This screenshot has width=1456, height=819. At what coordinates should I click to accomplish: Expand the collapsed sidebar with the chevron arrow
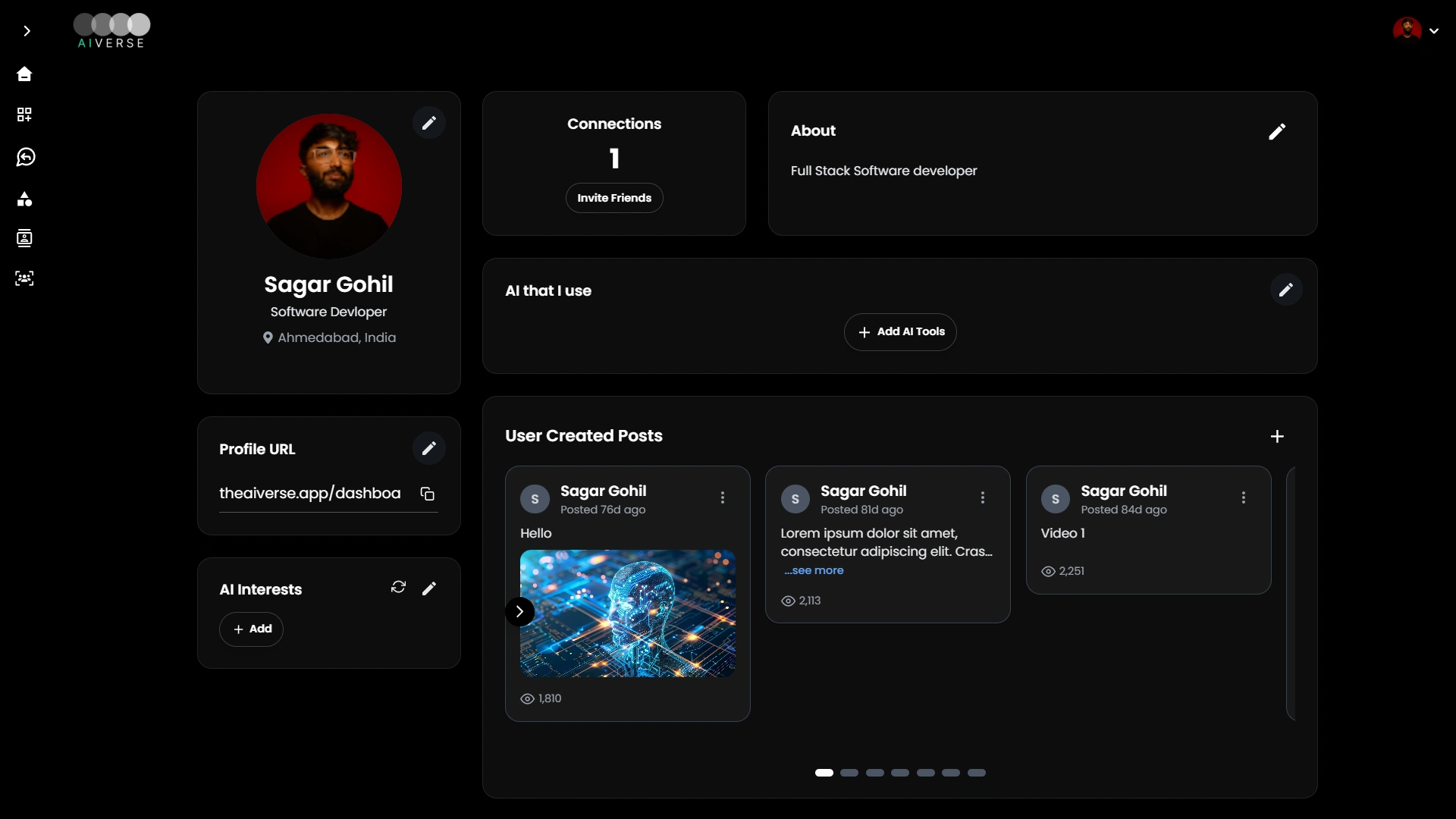click(x=28, y=31)
